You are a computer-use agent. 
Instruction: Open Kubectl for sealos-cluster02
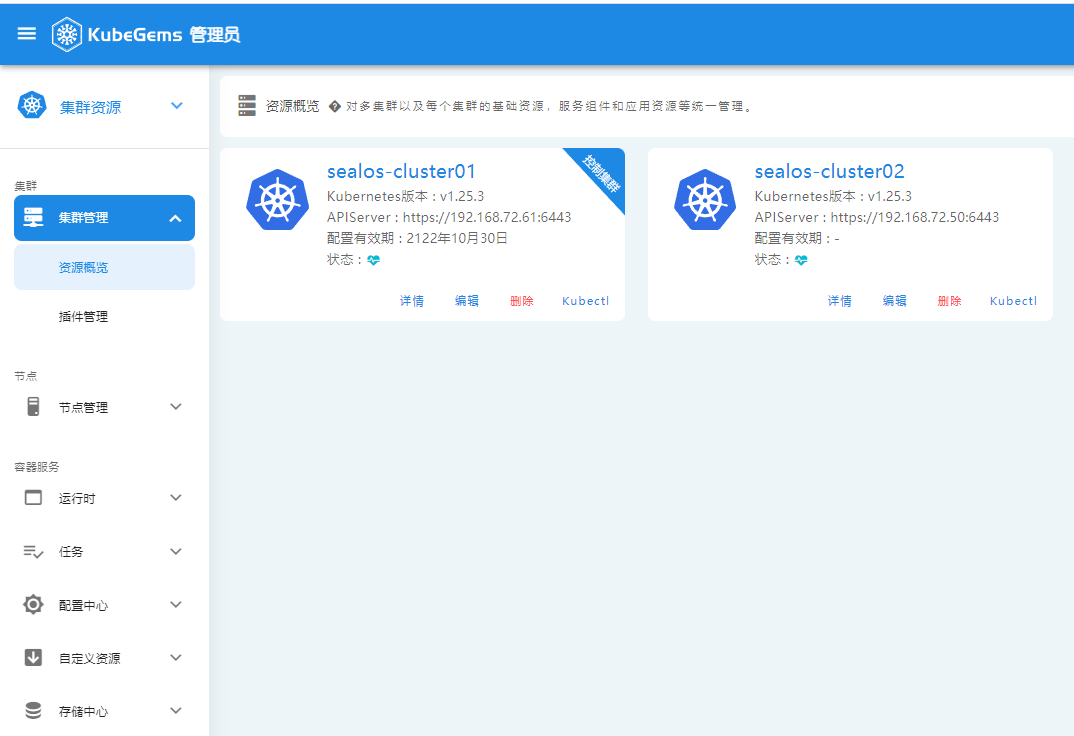pyautogui.click(x=1013, y=301)
